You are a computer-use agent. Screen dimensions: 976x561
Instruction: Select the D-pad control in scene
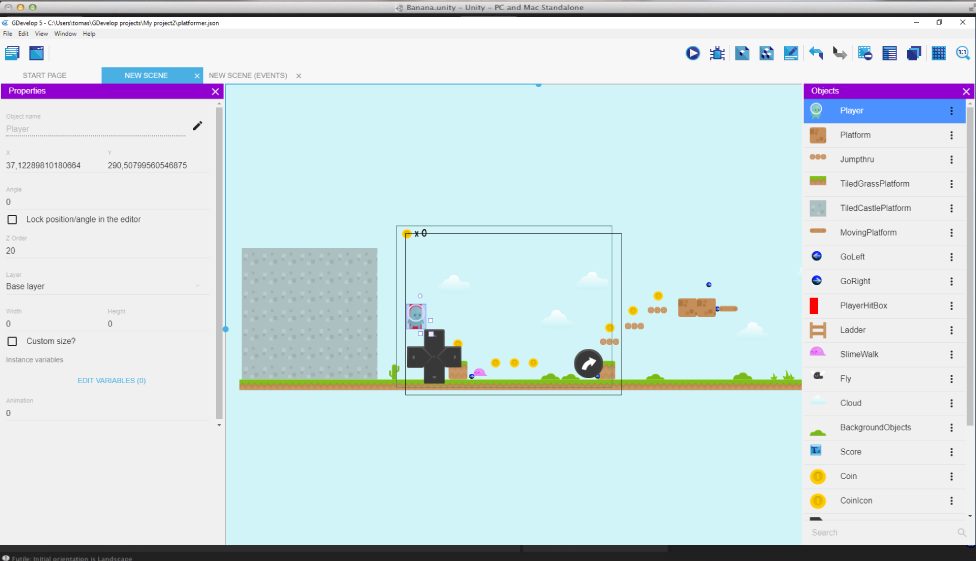434,356
